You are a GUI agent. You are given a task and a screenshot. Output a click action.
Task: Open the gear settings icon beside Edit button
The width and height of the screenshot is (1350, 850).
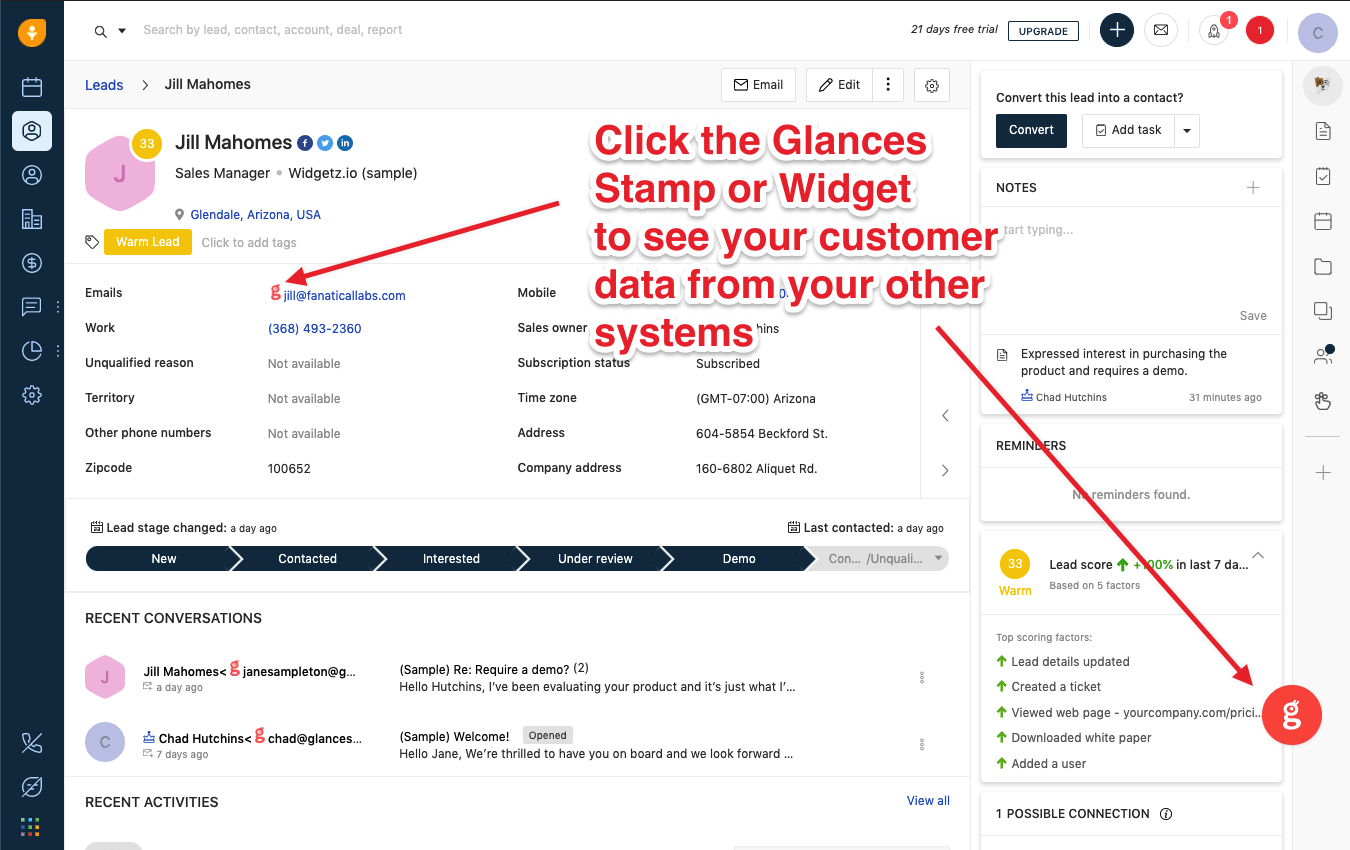(932, 85)
